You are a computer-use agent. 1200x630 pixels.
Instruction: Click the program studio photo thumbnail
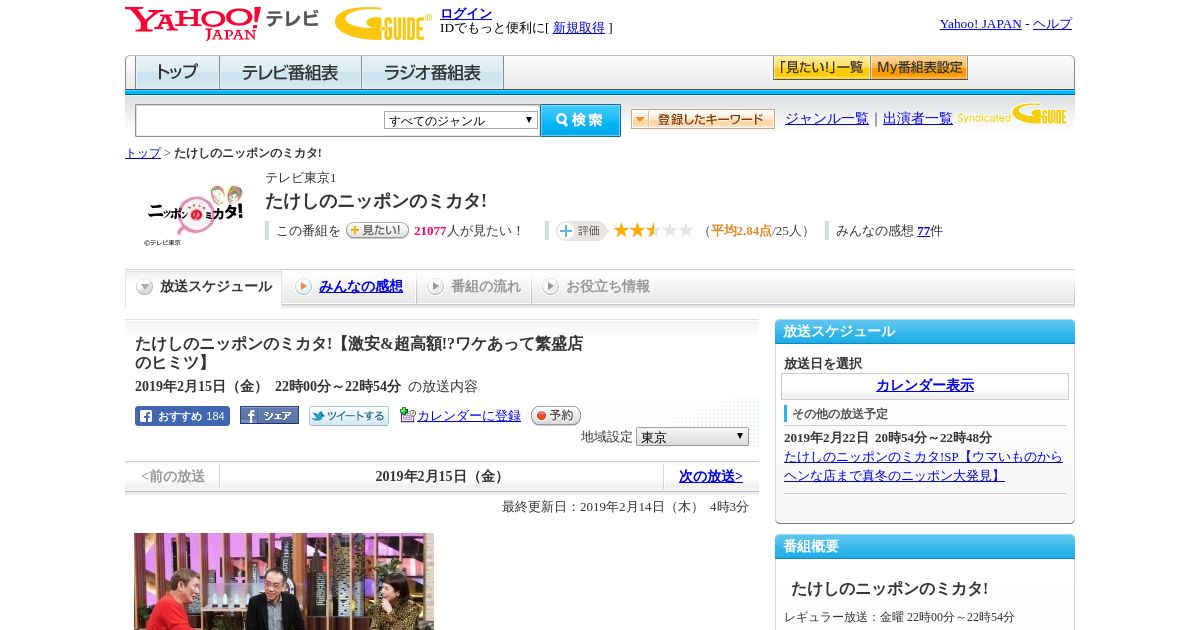click(x=284, y=581)
